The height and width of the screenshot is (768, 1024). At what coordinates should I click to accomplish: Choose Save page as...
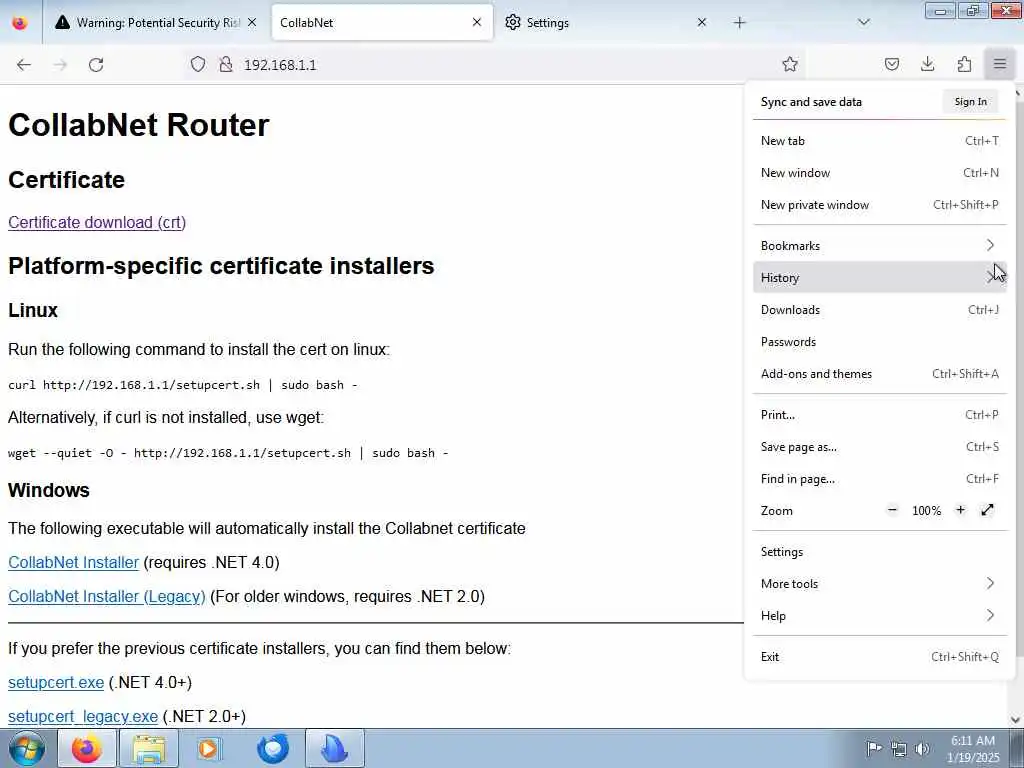[880, 447]
